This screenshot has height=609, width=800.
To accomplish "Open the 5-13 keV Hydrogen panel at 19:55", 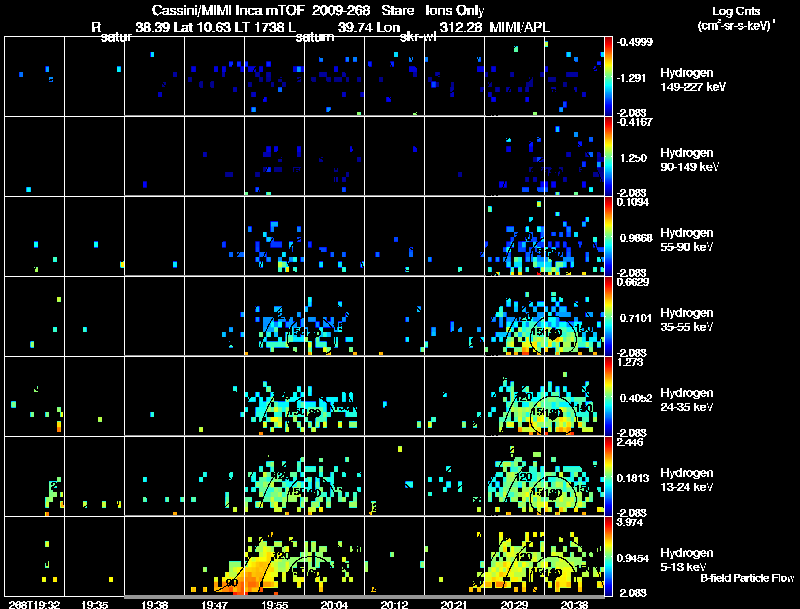I will (274, 556).
